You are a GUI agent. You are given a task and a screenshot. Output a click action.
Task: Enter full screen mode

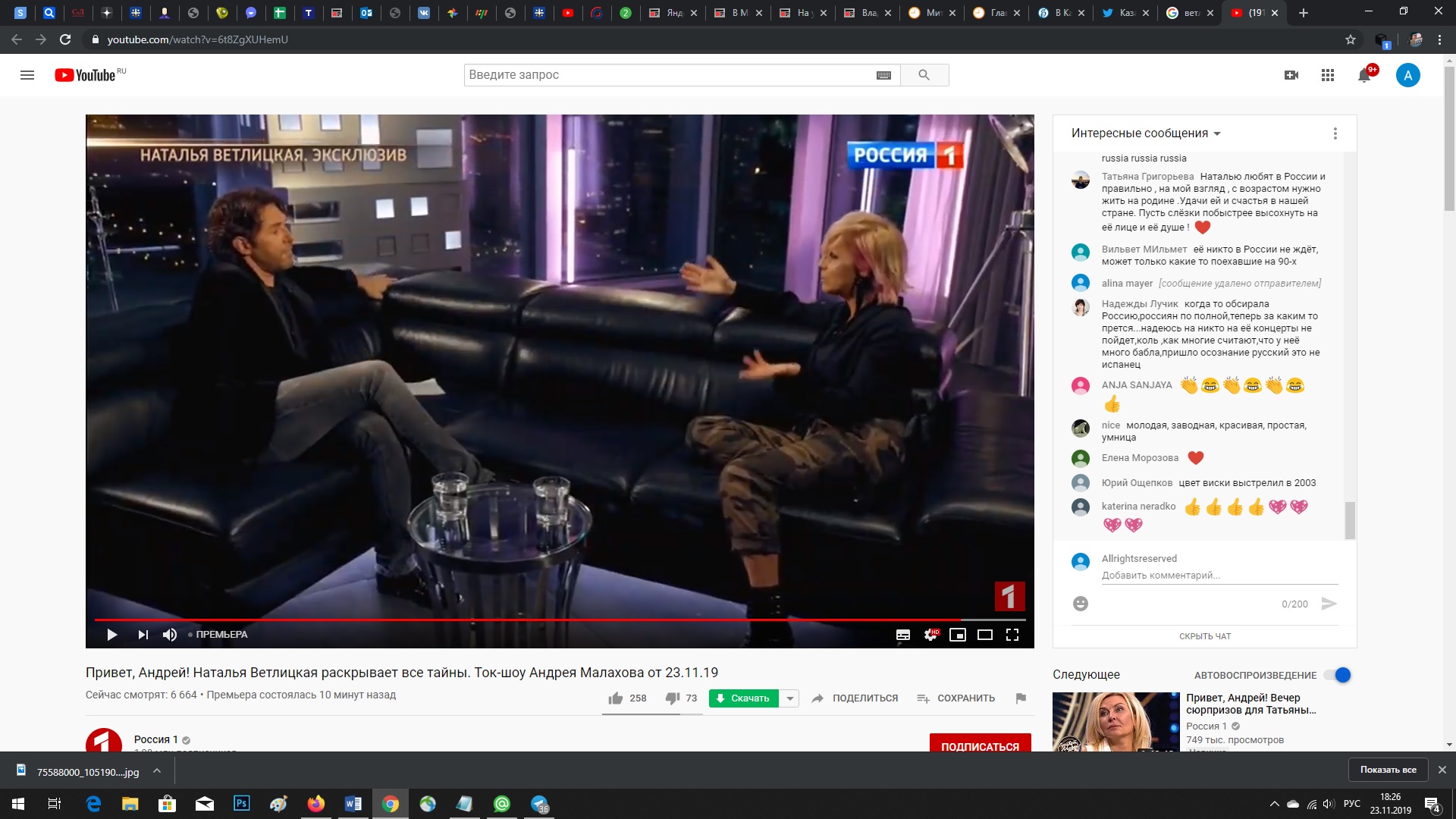click(x=1012, y=635)
